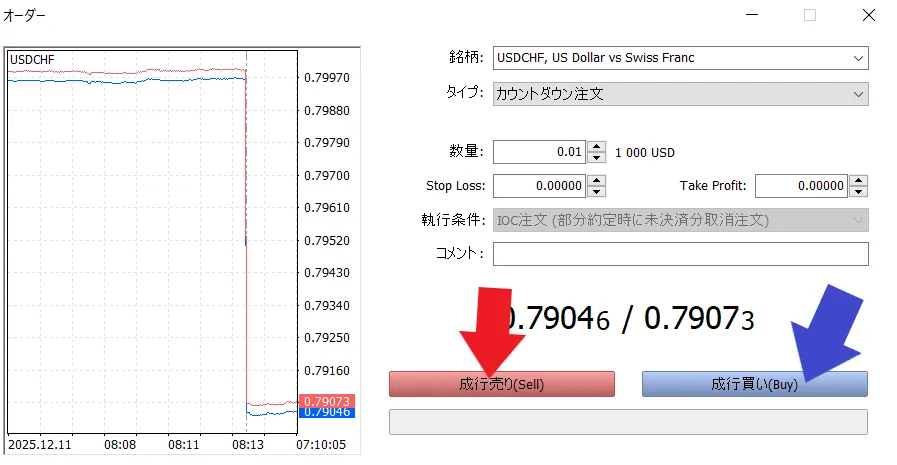
Task: Raise Stop Loss using up arrow
Action: pyautogui.click(x=597, y=181)
